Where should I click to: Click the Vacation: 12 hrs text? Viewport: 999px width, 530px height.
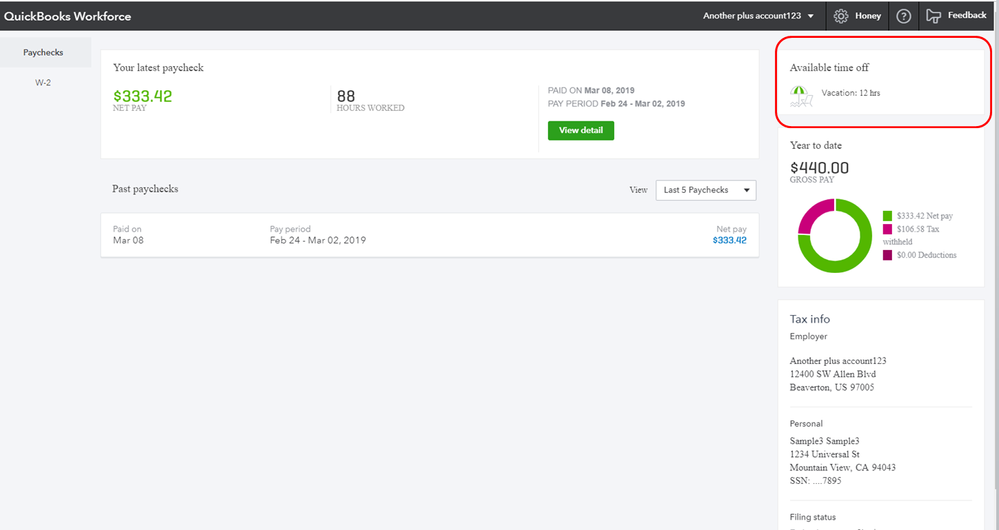[851, 93]
